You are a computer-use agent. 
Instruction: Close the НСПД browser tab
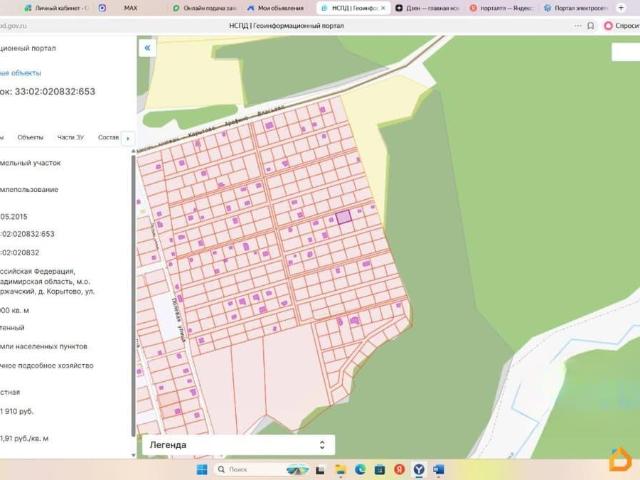click(x=383, y=8)
